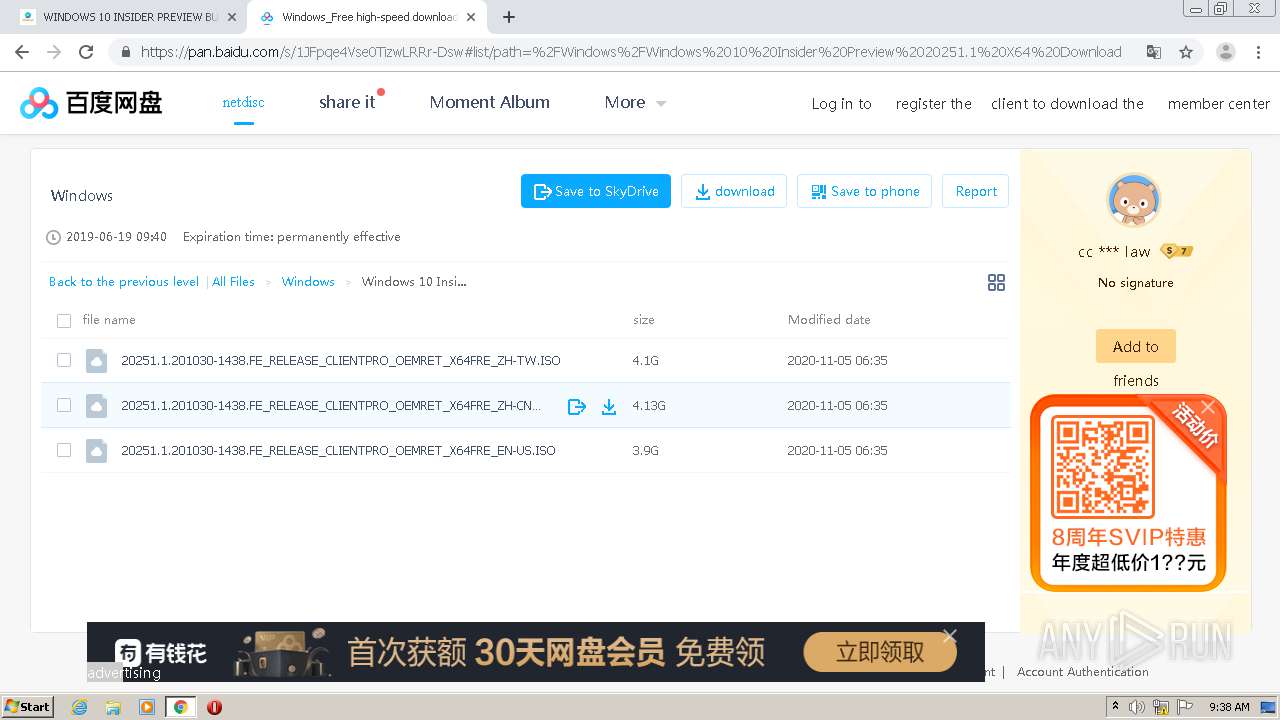
Task: Open the Windows Start menu
Action: pos(27,707)
